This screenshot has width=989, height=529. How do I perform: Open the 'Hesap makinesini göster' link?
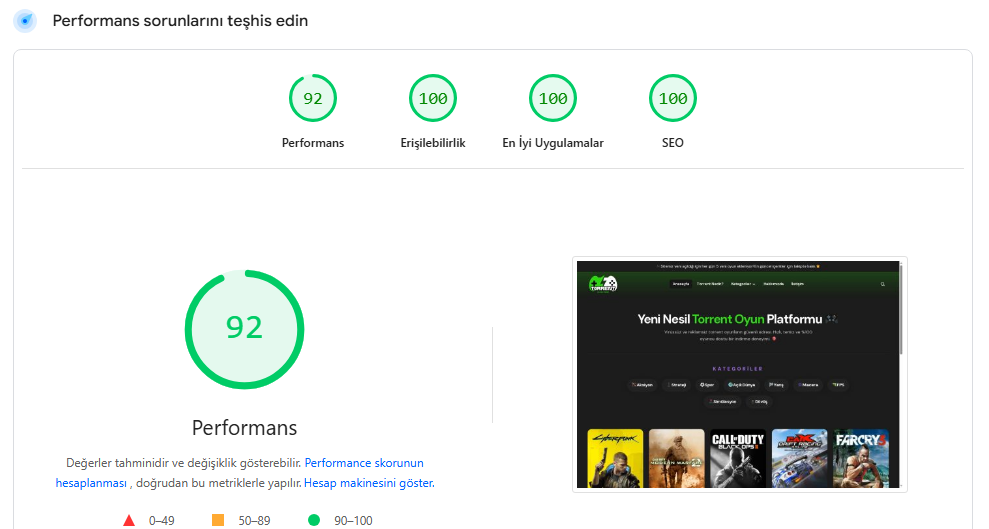(369, 483)
